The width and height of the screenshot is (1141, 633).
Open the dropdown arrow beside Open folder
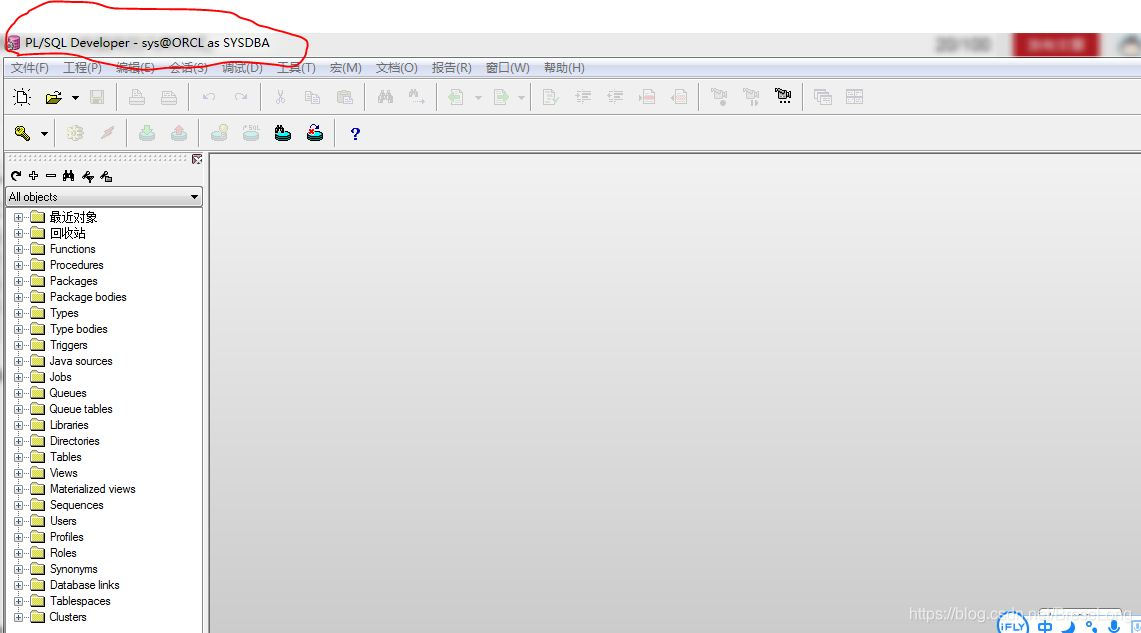coord(75,97)
